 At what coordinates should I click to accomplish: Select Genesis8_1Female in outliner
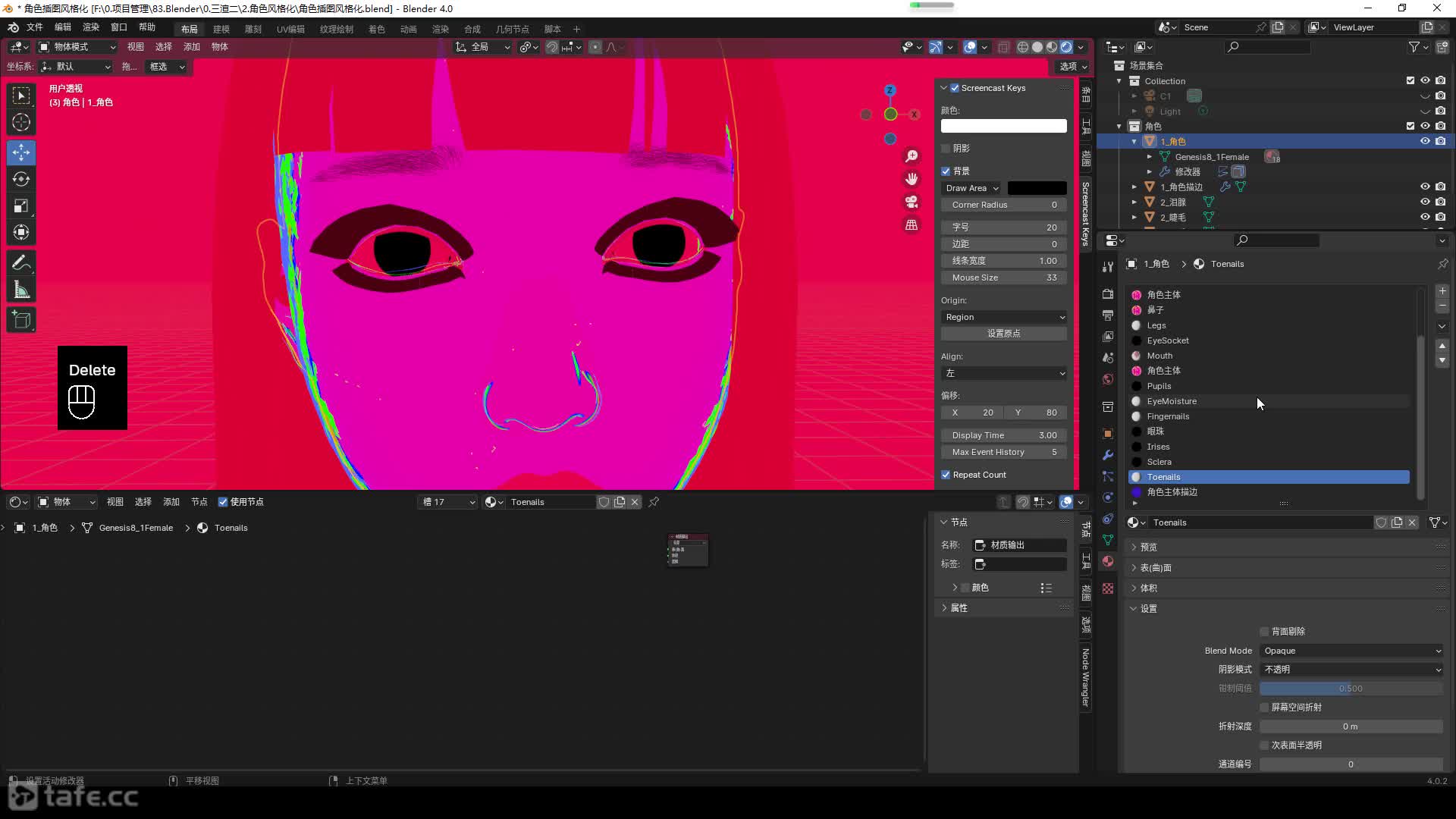[1212, 157]
